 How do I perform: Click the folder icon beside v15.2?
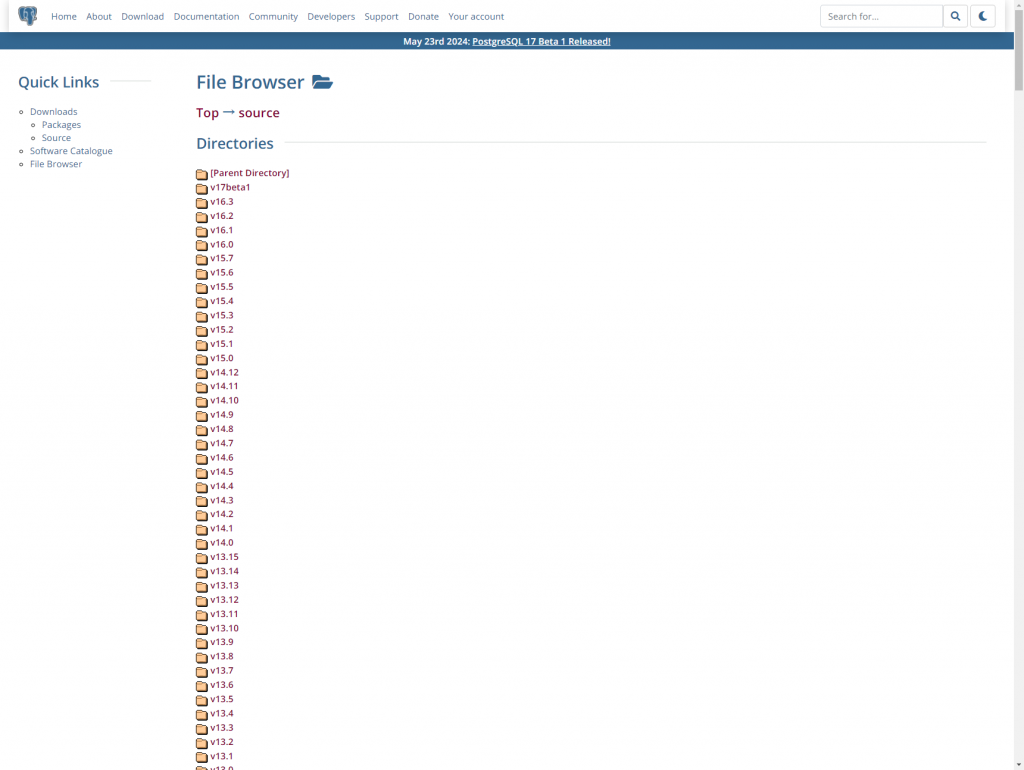pos(202,330)
